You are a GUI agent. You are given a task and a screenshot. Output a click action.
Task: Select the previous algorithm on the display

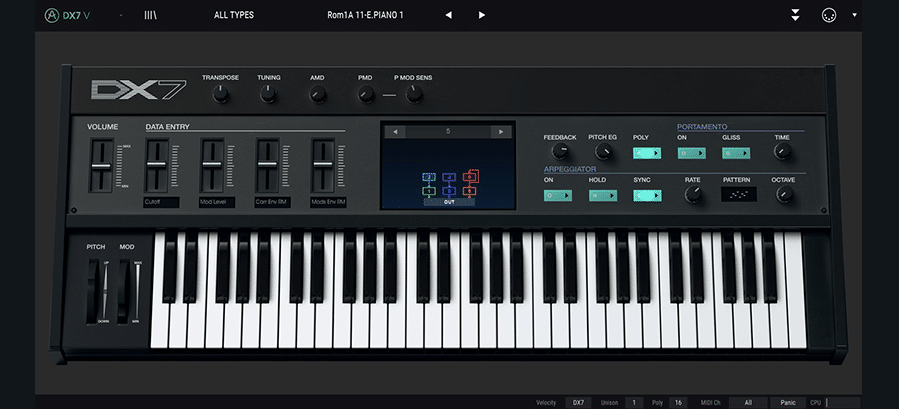tap(394, 132)
